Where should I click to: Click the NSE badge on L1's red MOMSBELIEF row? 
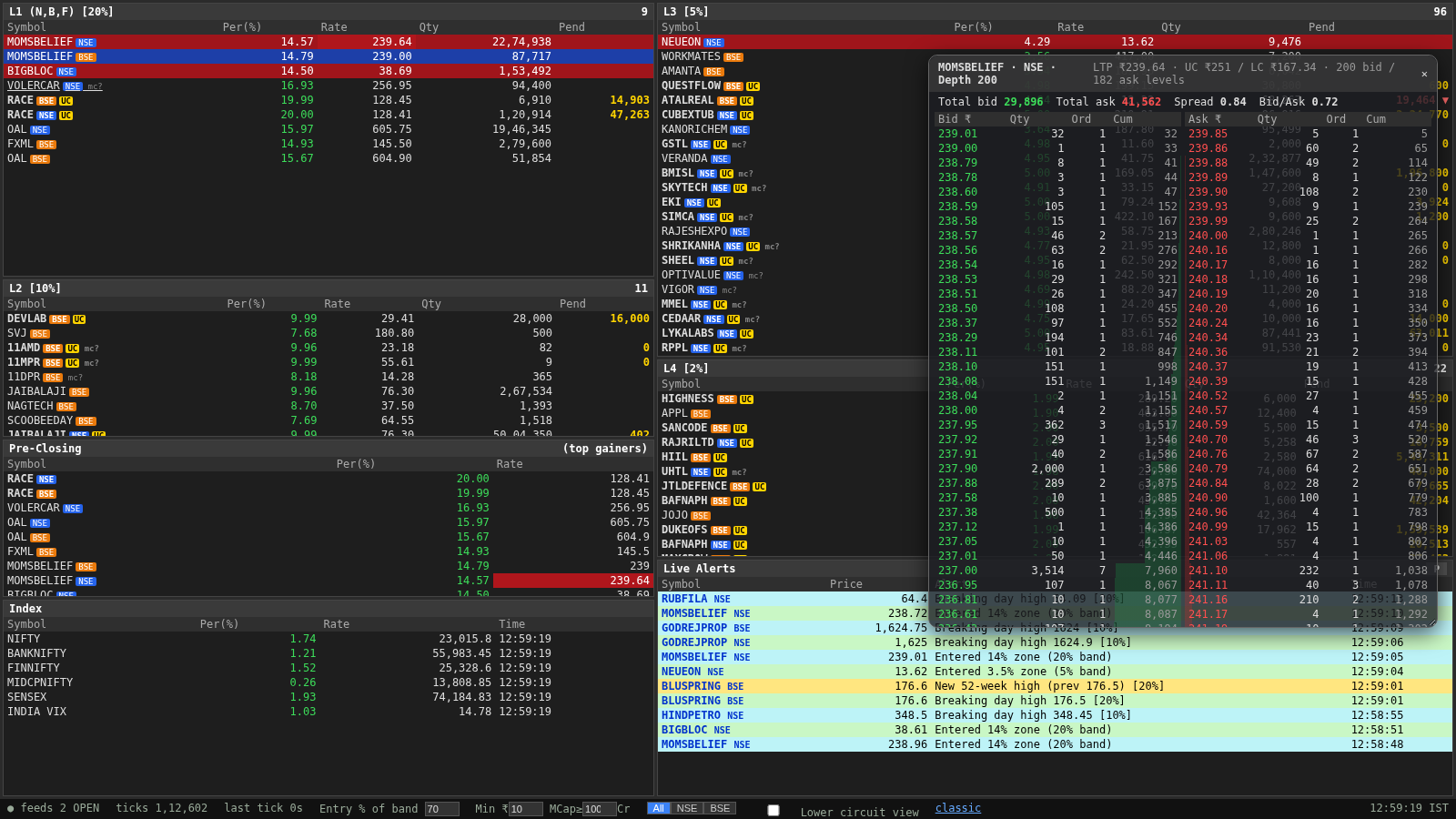[x=86, y=43]
